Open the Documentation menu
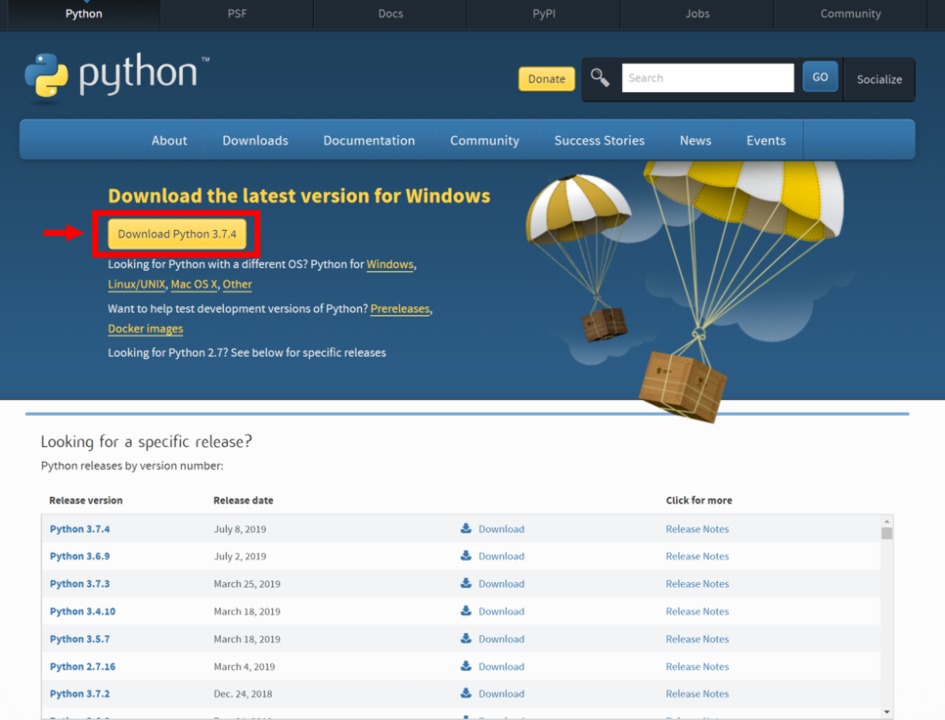Screen dimensions: 945x720 point(369,140)
